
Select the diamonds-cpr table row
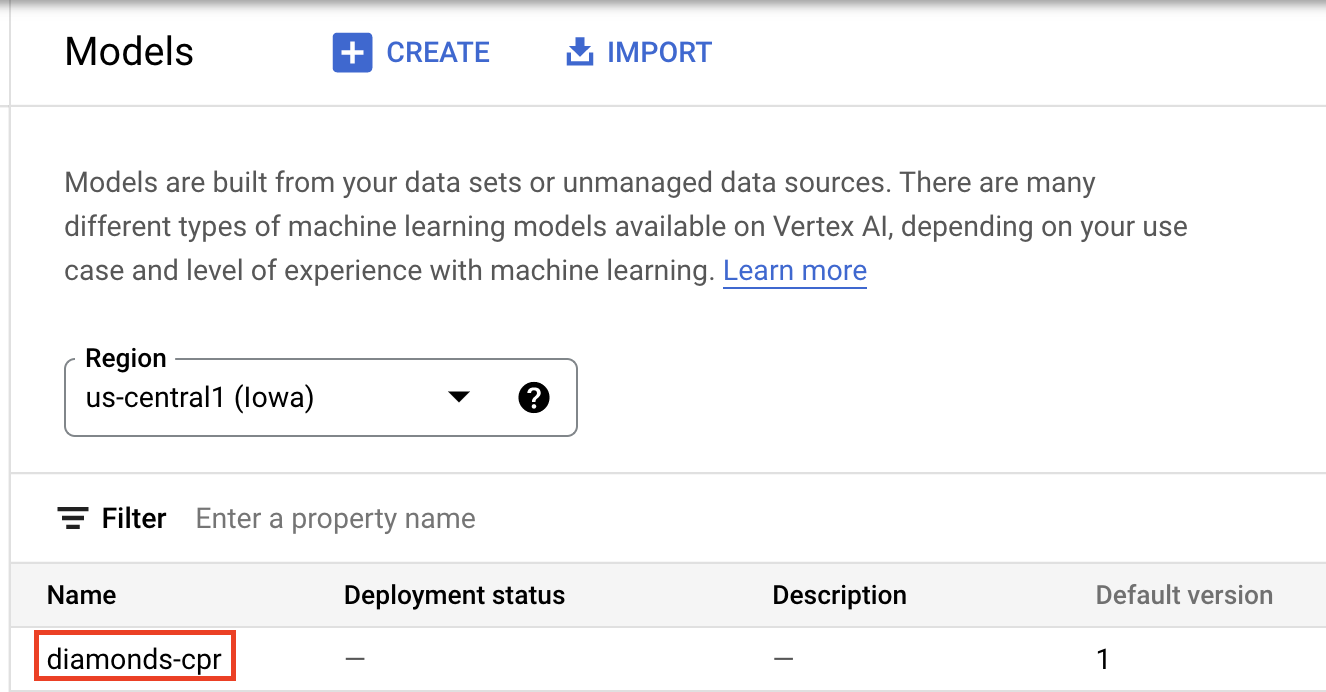600,656
